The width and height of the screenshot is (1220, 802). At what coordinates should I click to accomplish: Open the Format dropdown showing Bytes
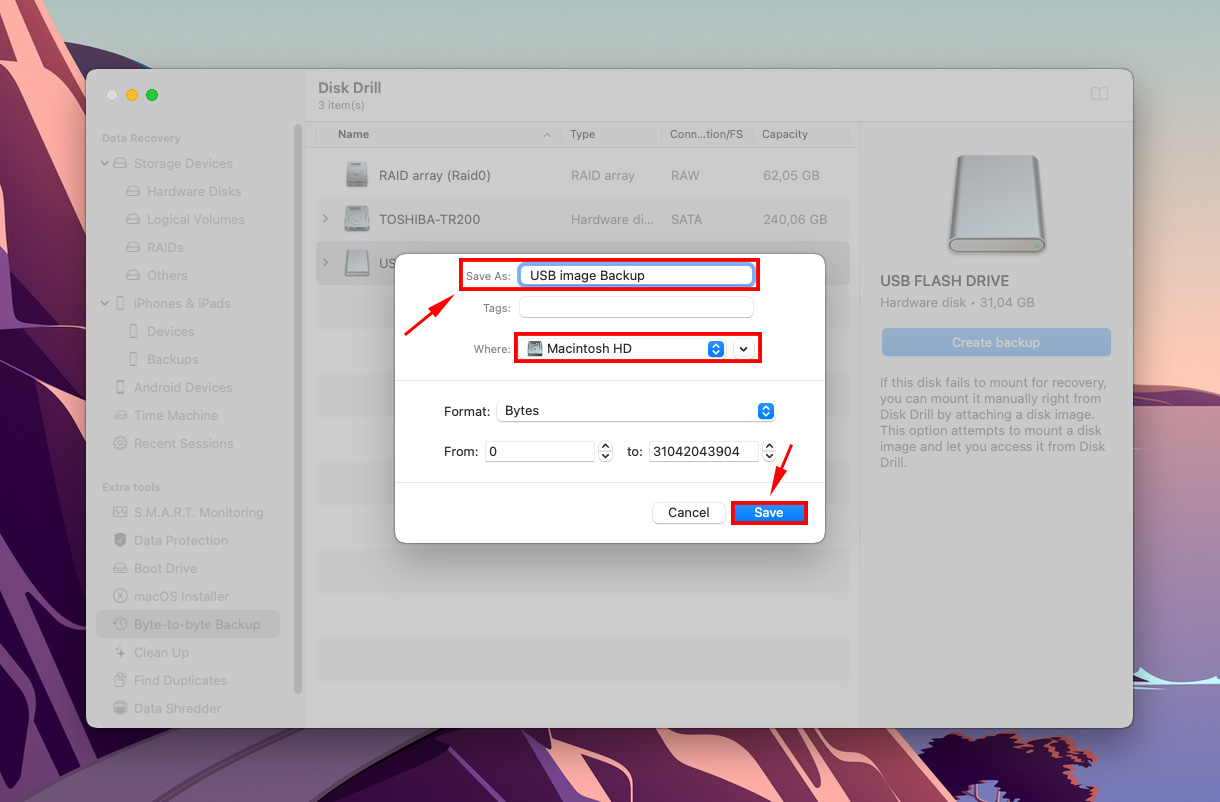(765, 410)
